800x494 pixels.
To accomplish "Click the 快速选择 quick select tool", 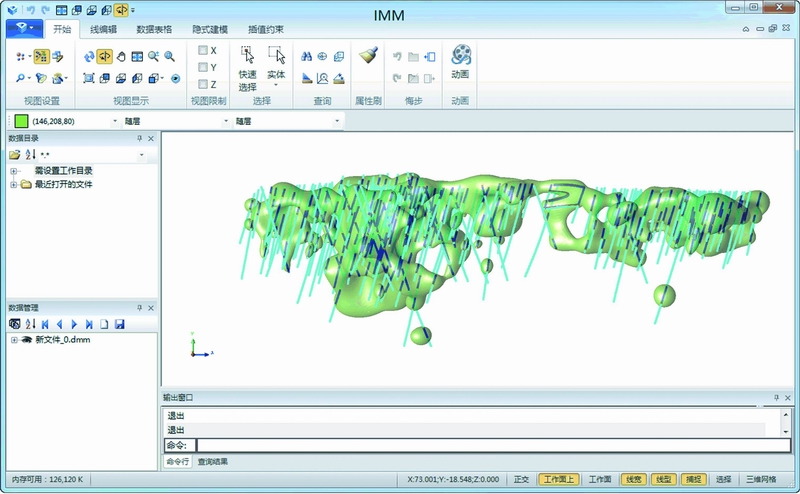I will [x=247, y=68].
